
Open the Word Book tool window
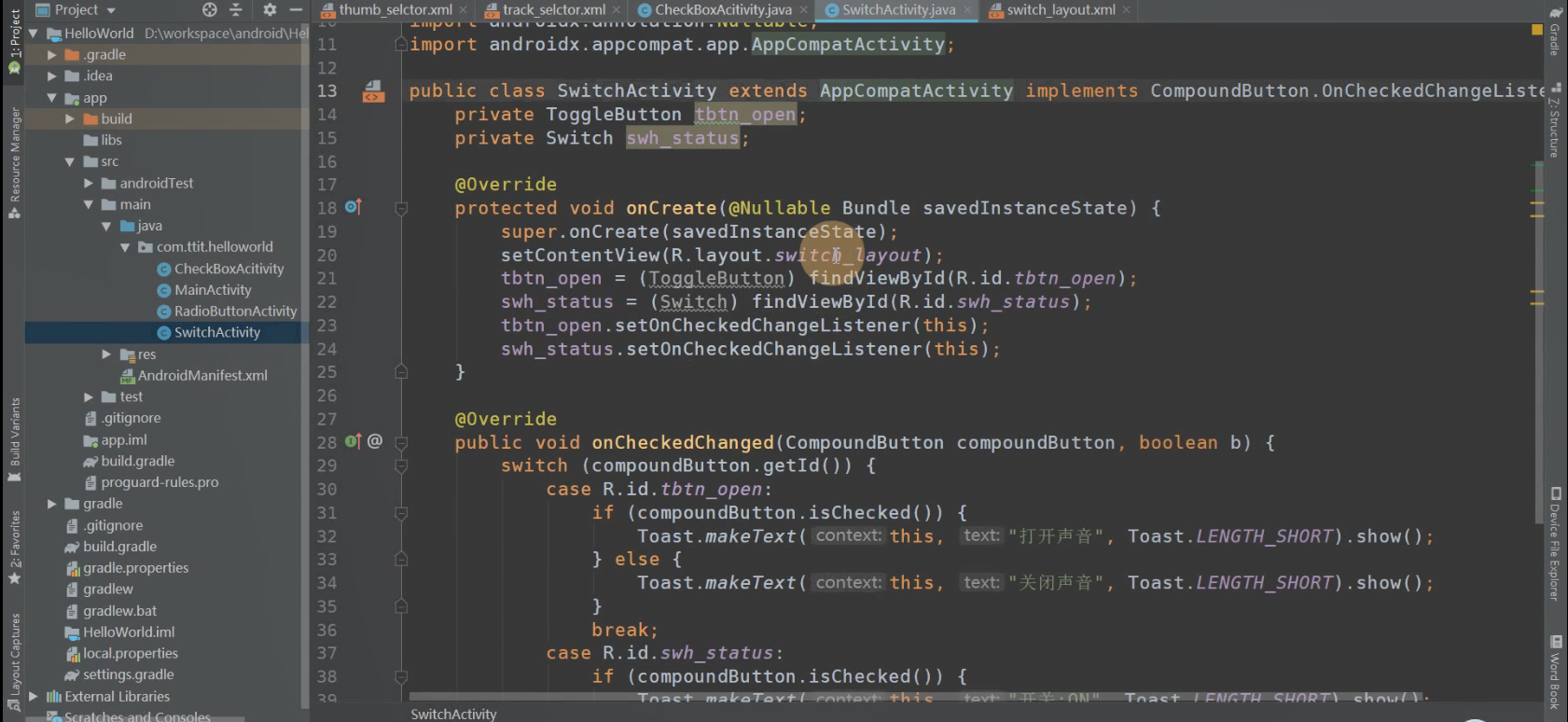point(1555,673)
